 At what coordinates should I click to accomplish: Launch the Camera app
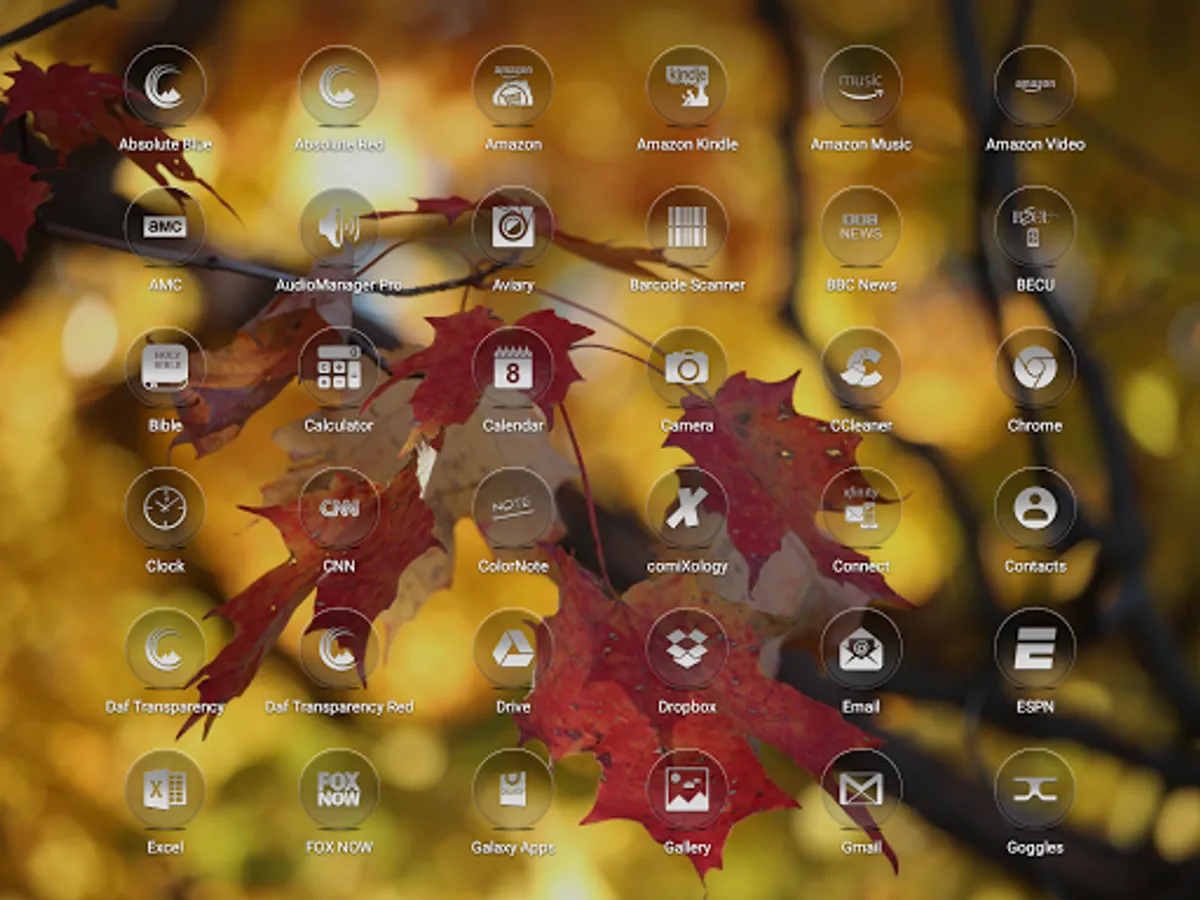pyautogui.click(x=687, y=367)
